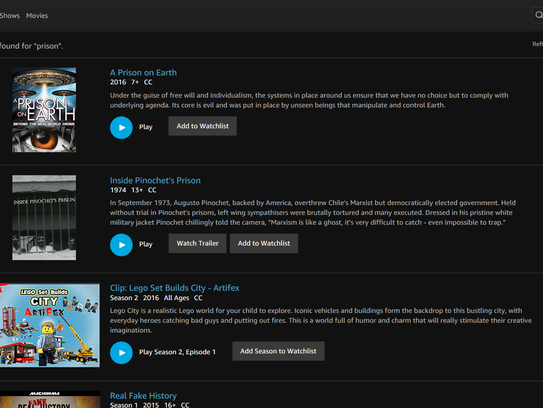Viewport: 543px width, 408px height.
Task: Click the 'Season 2 2016 All Ages CC' line
Action: point(156,298)
